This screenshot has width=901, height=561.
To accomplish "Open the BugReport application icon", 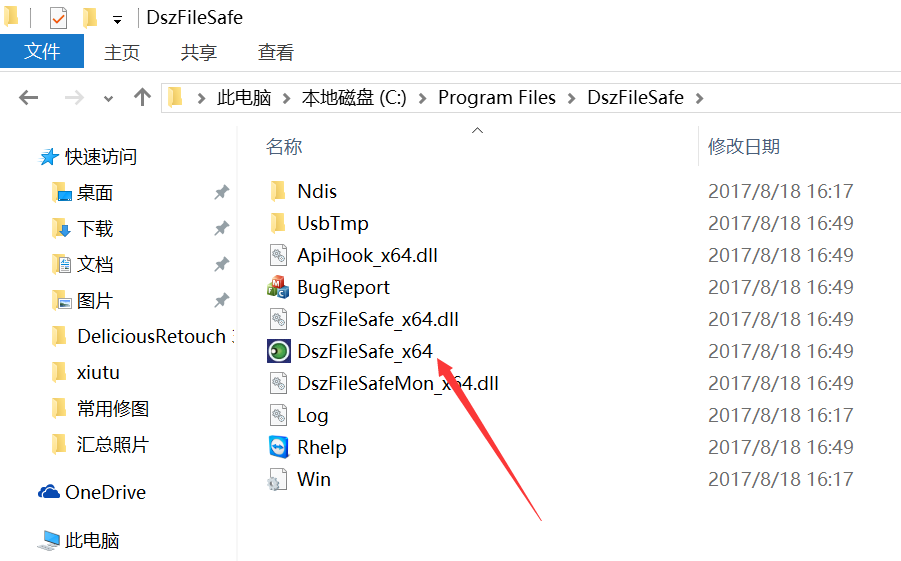I will pyautogui.click(x=278, y=287).
